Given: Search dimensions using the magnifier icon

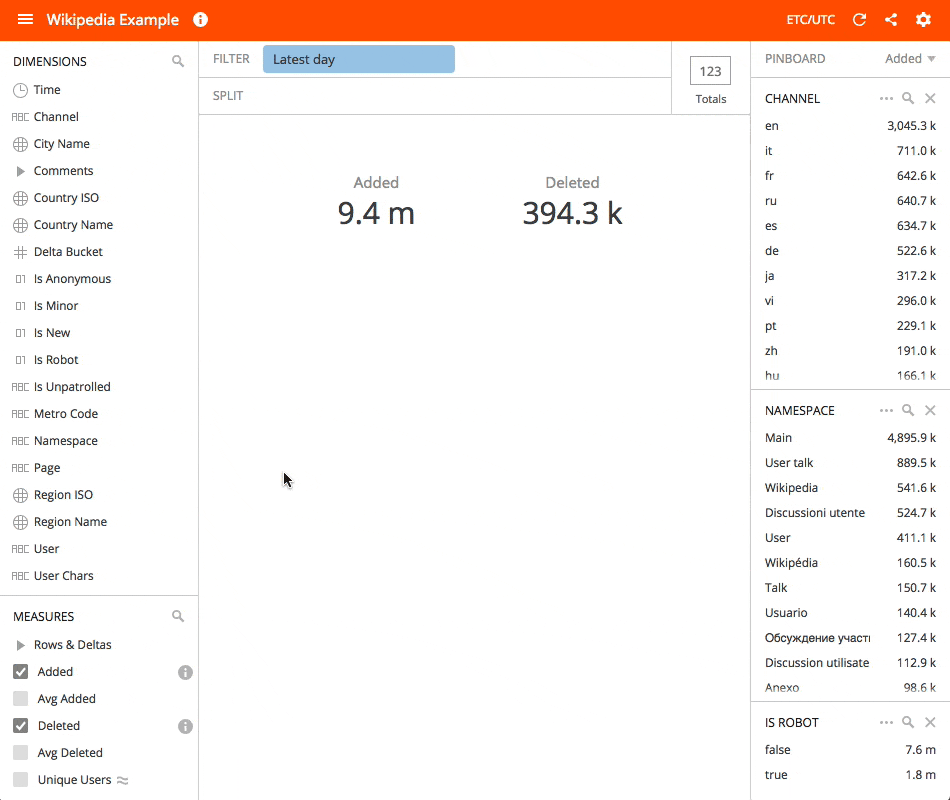Looking at the screenshot, I should tap(178, 61).
